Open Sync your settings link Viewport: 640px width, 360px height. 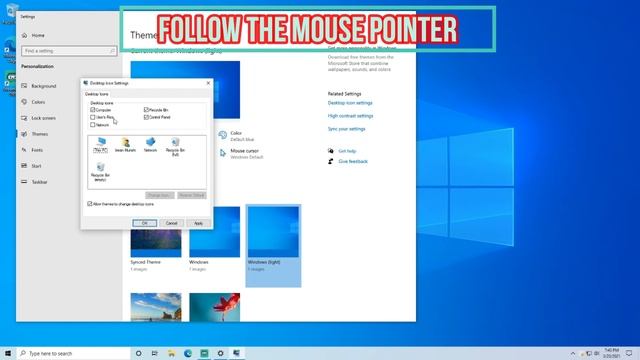coord(347,129)
